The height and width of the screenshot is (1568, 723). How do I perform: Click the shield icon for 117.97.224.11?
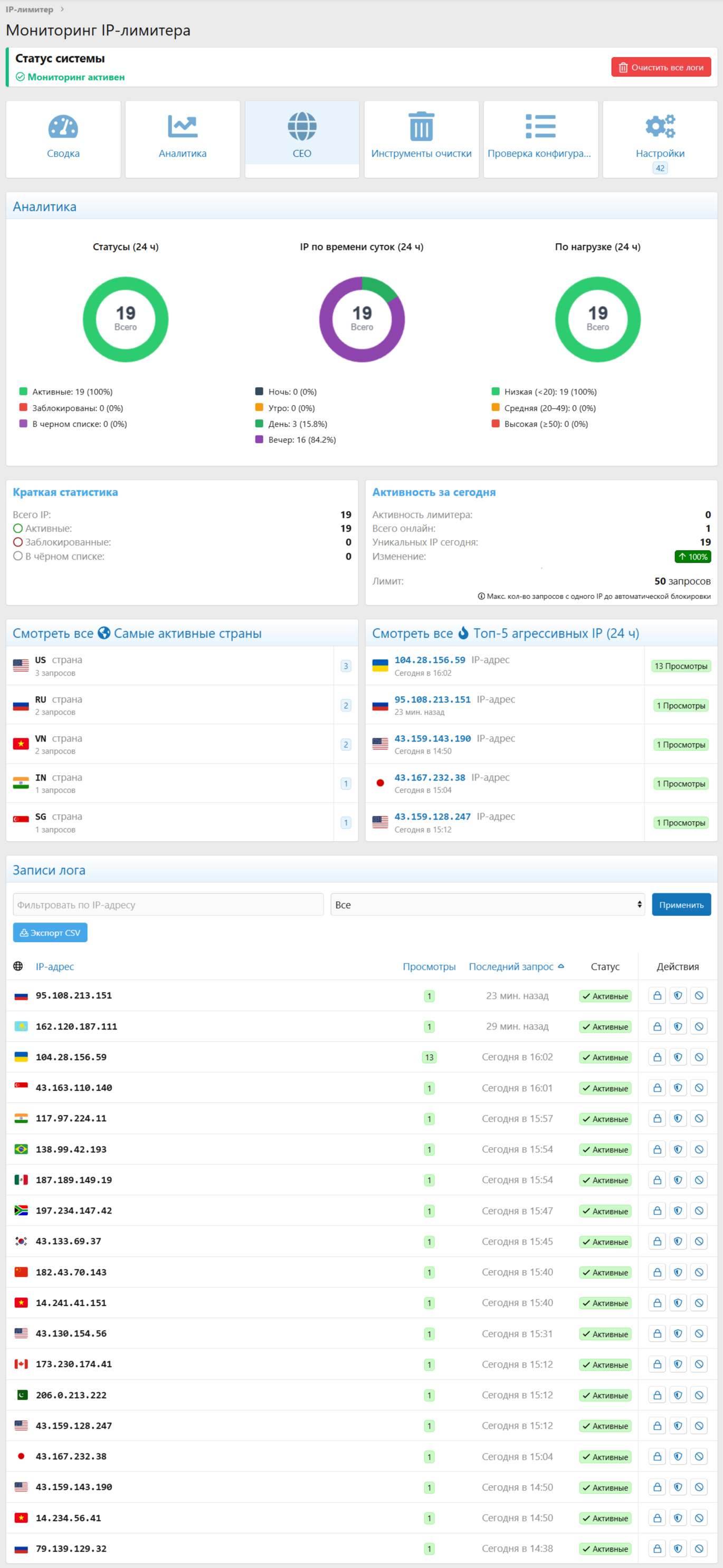[x=678, y=1118]
